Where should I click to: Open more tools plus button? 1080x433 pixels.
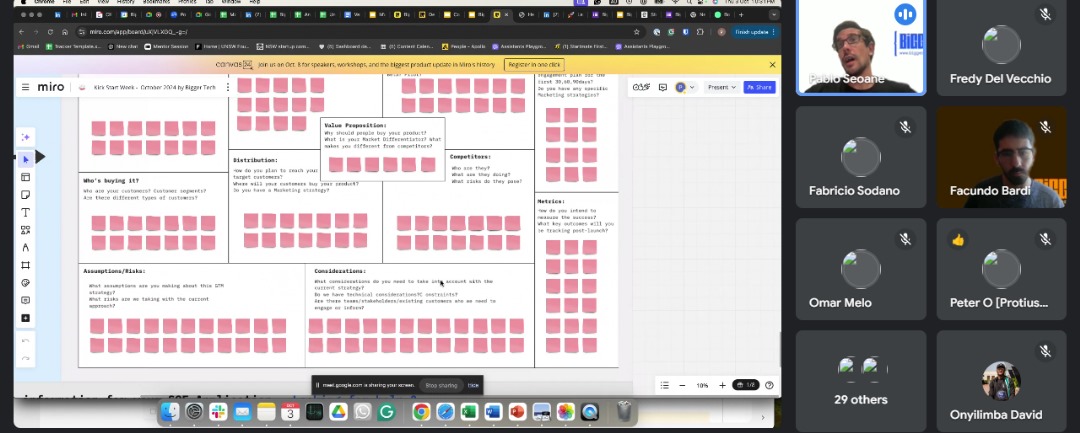tap(25, 318)
